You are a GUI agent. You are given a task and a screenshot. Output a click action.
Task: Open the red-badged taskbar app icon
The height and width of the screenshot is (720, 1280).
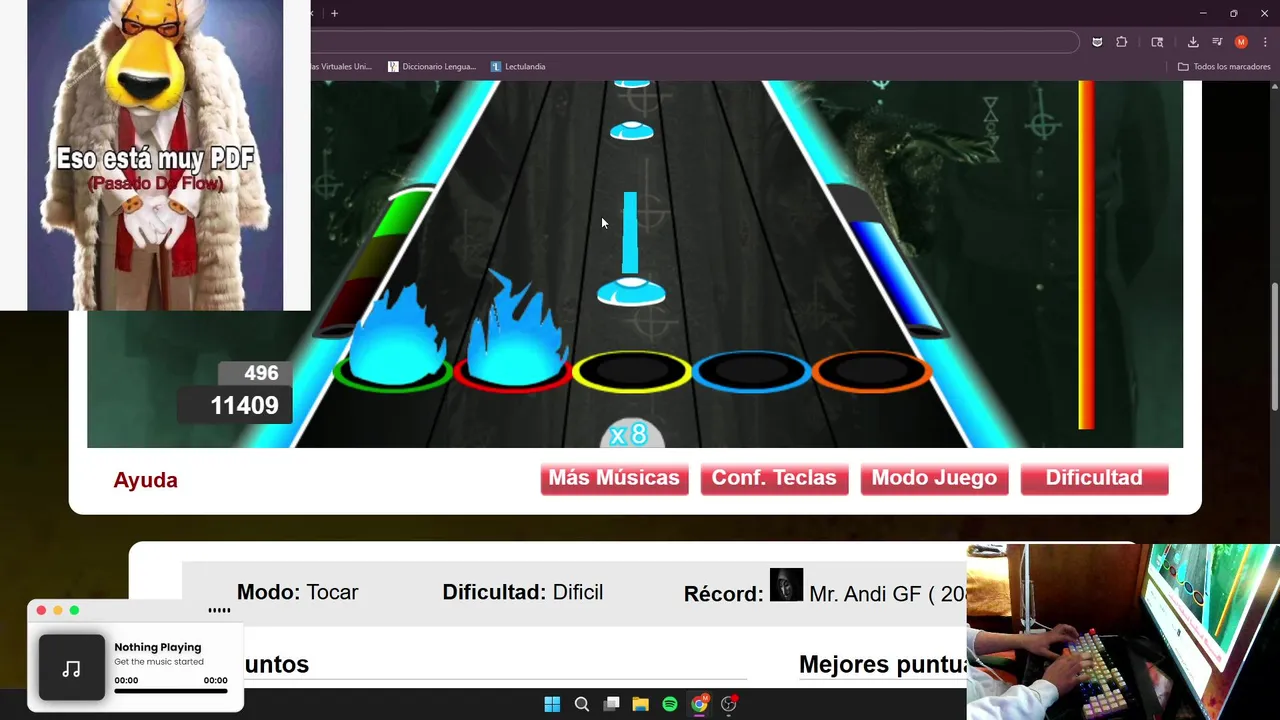pos(729,704)
